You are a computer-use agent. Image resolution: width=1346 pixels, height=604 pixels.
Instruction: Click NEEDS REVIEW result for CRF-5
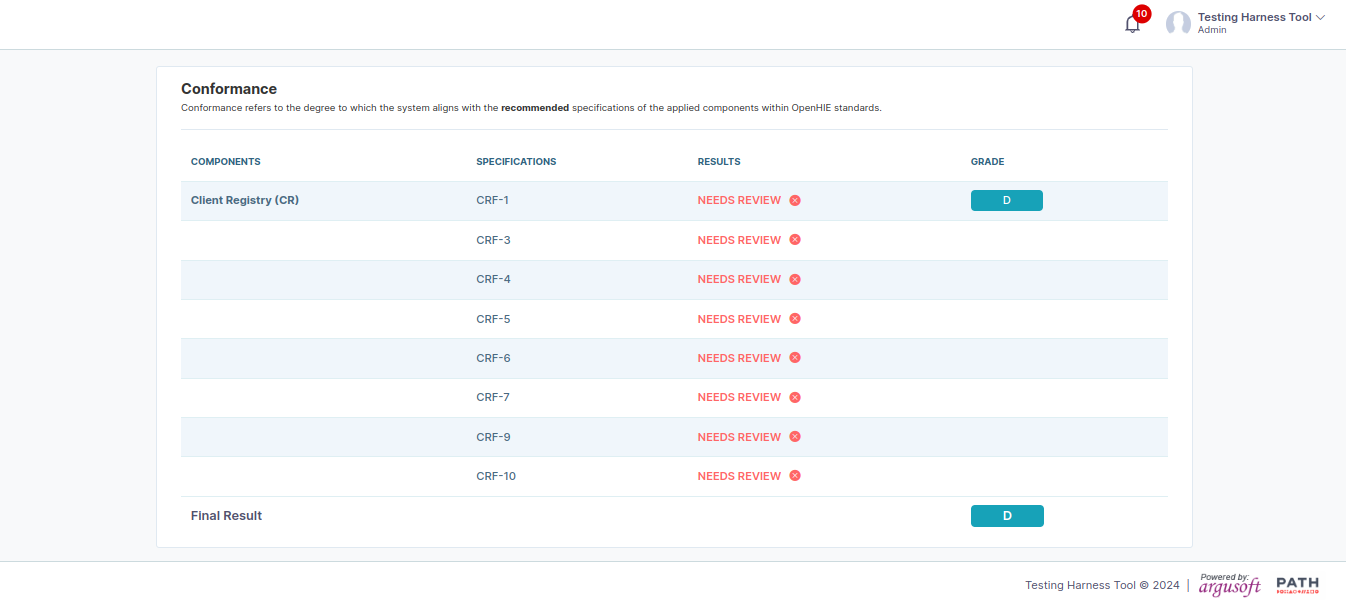pos(739,319)
